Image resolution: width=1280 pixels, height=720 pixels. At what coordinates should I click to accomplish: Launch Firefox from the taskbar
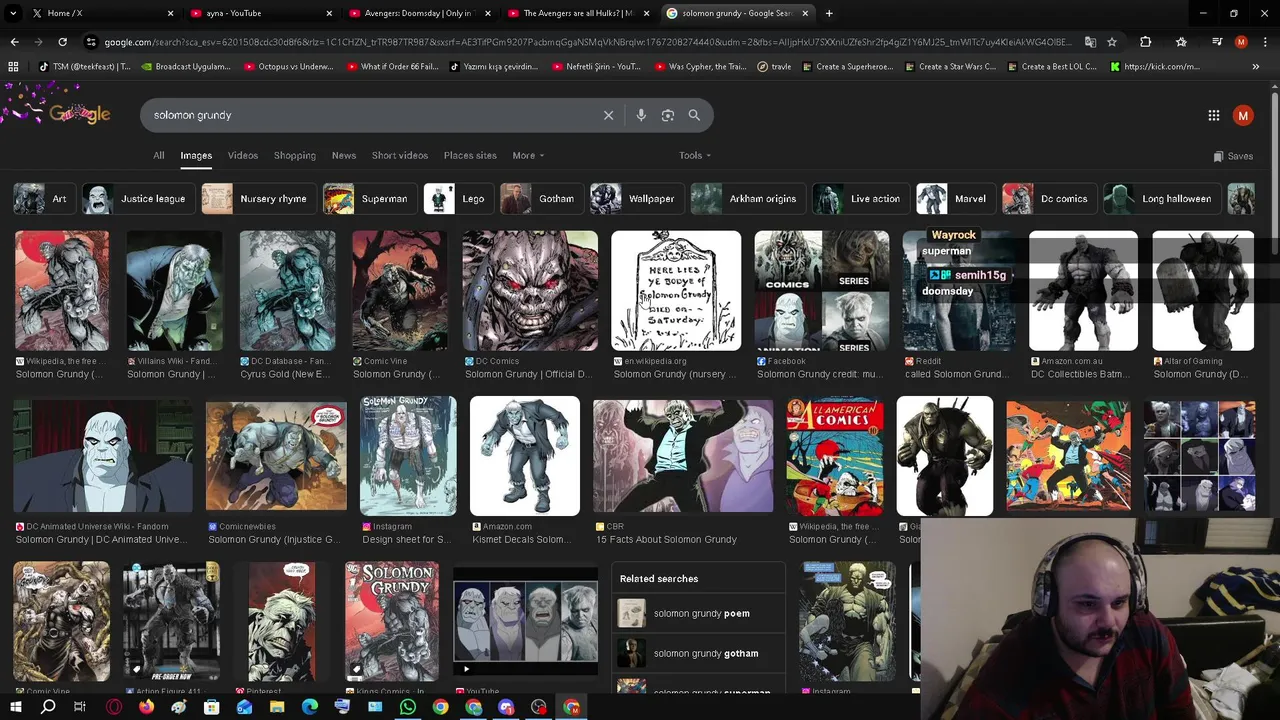[146, 707]
